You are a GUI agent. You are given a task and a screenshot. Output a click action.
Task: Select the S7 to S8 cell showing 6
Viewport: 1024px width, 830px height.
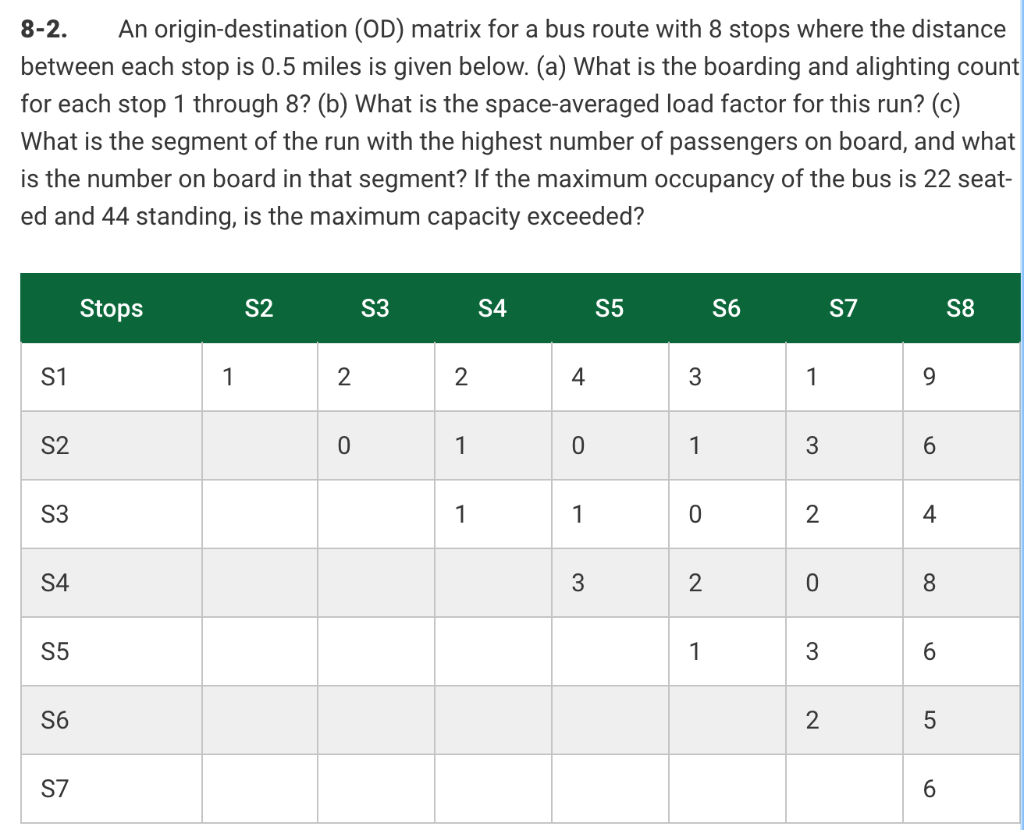961,788
